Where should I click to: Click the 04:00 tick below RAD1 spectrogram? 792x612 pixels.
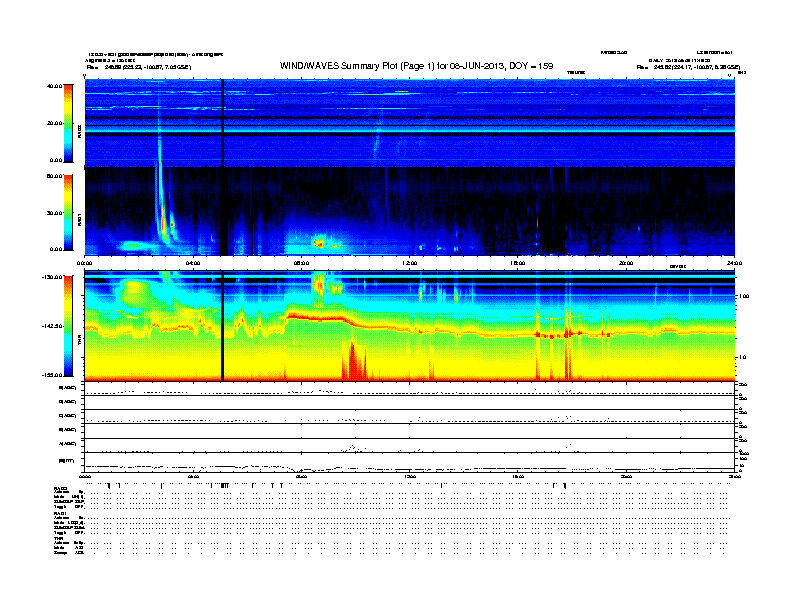coord(193,263)
